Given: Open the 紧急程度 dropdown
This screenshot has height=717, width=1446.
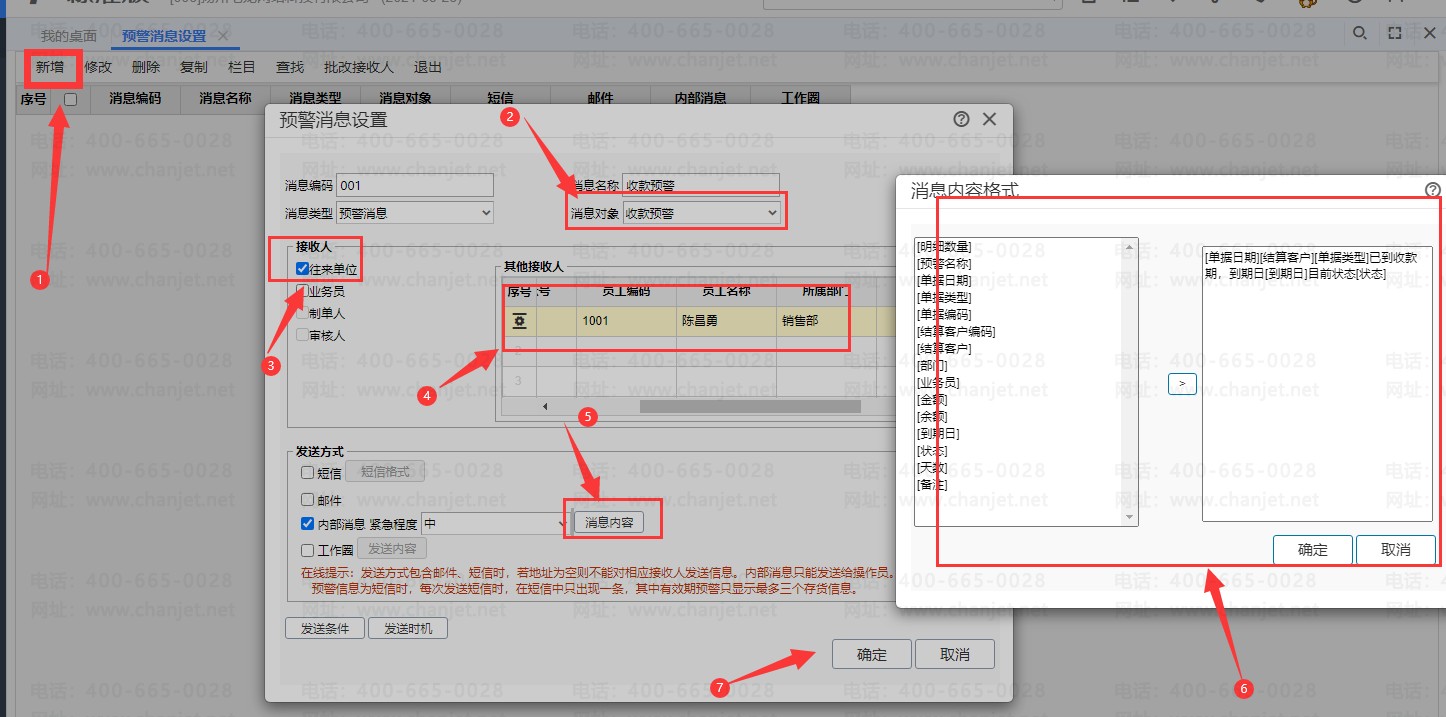Looking at the screenshot, I should pos(495,523).
